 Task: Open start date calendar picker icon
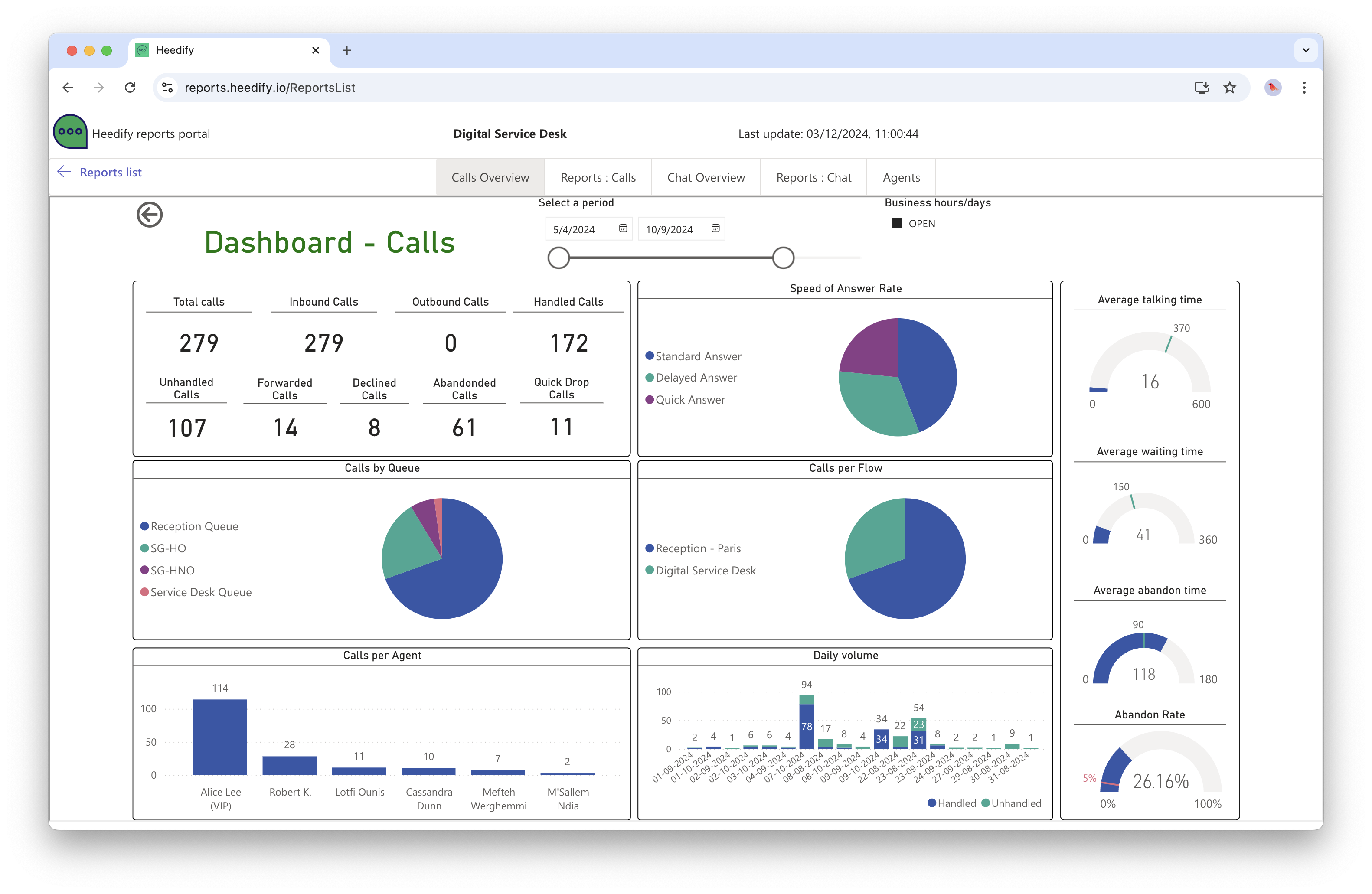(623, 229)
